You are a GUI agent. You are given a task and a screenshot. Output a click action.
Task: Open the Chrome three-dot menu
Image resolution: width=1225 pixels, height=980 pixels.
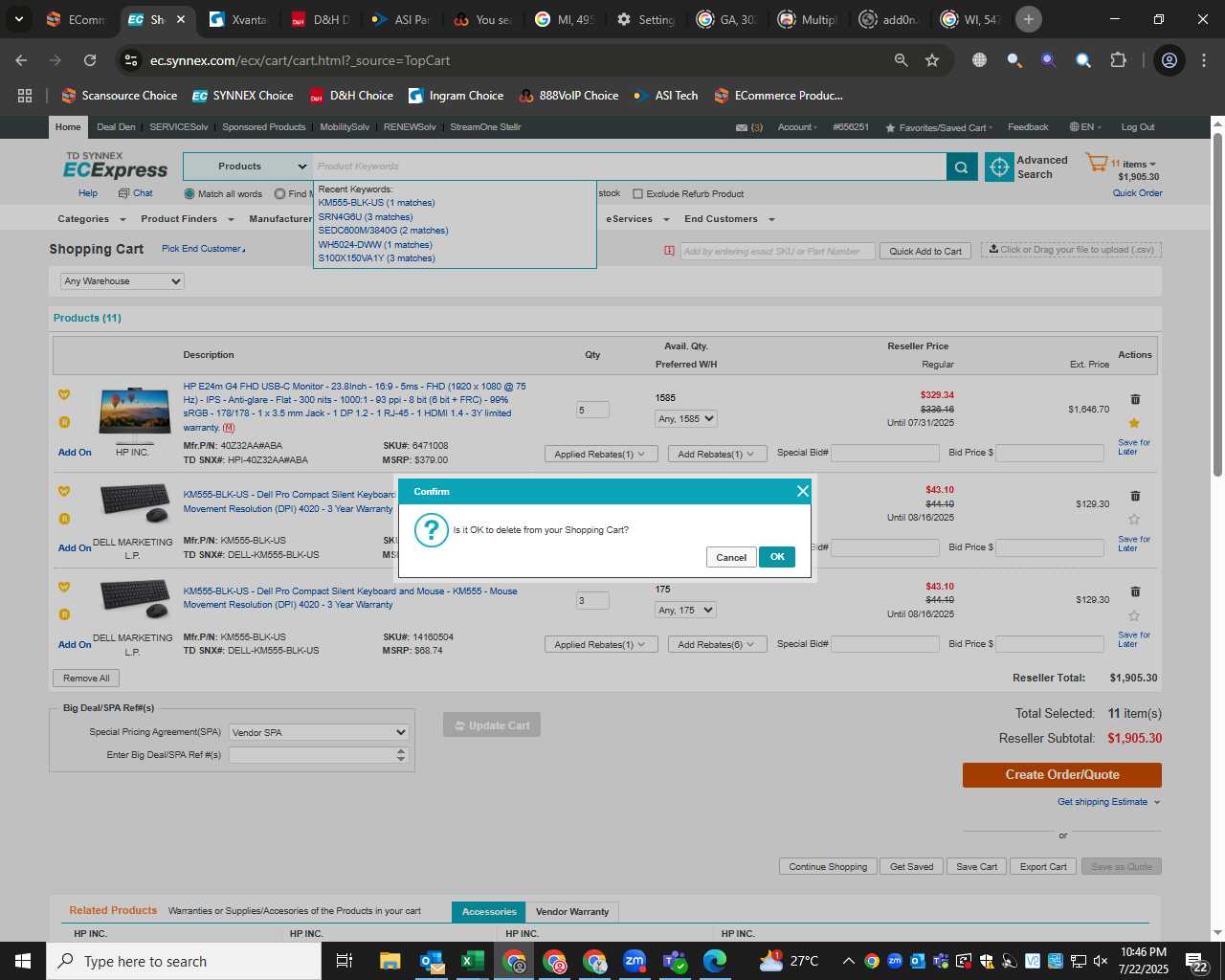click(1204, 60)
